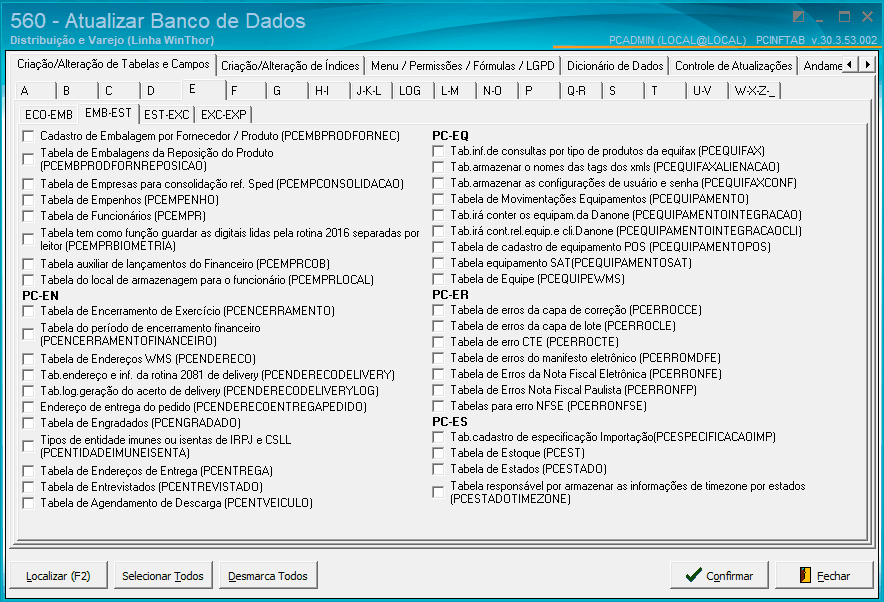Click the tab scroll left arrow

[850, 64]
